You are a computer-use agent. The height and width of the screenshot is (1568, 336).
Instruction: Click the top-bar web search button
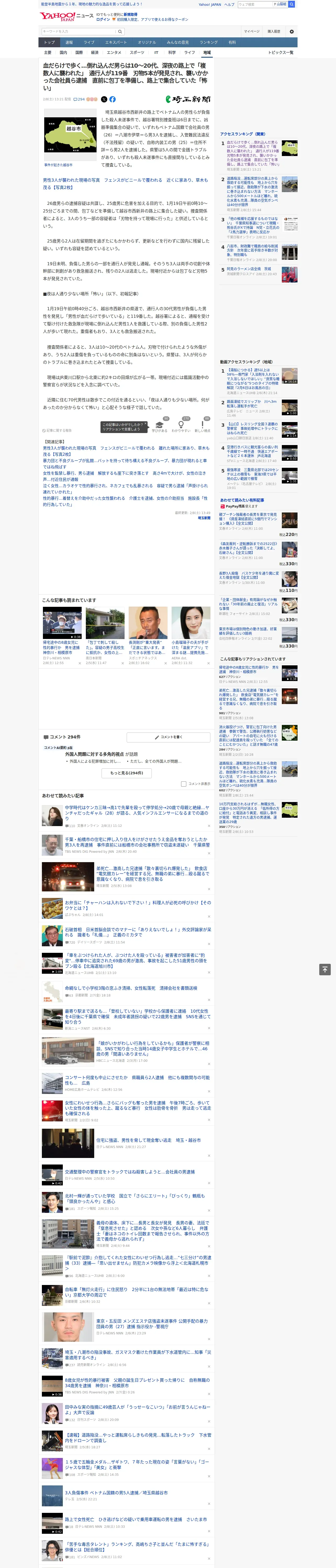point(292,4)
